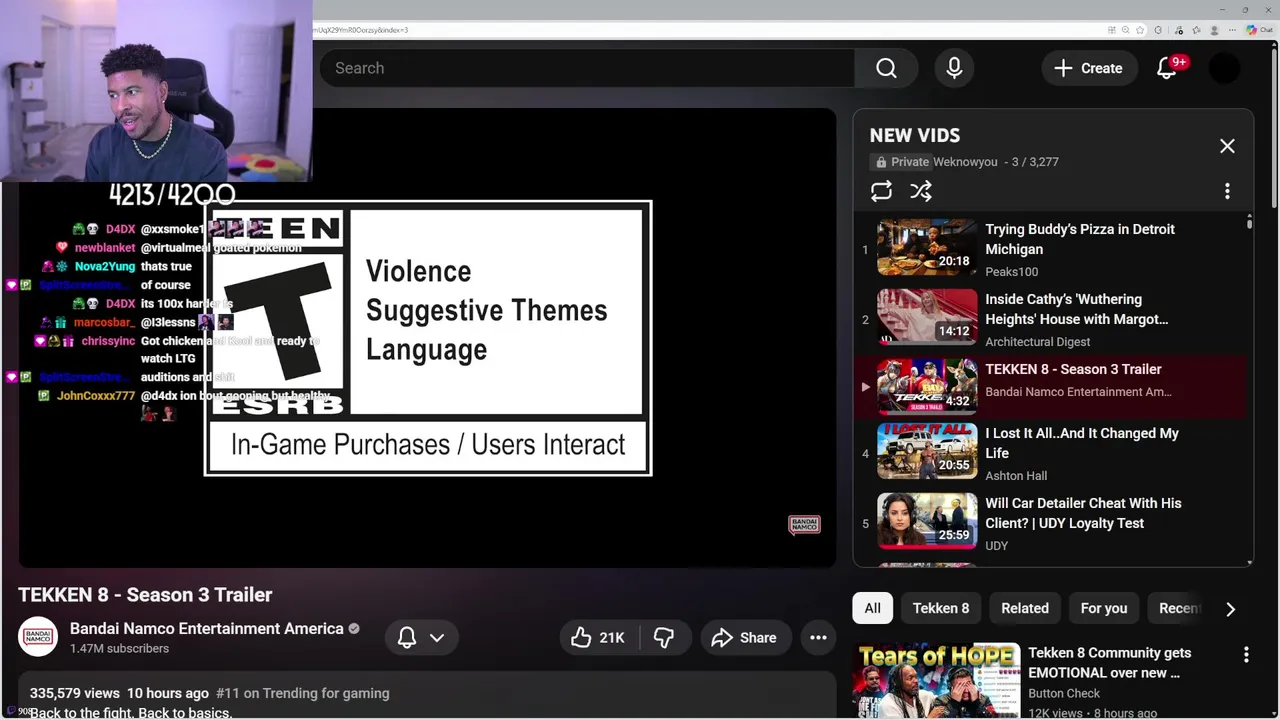
Task: Select the For you filter chip
Action: (1104, 608)
